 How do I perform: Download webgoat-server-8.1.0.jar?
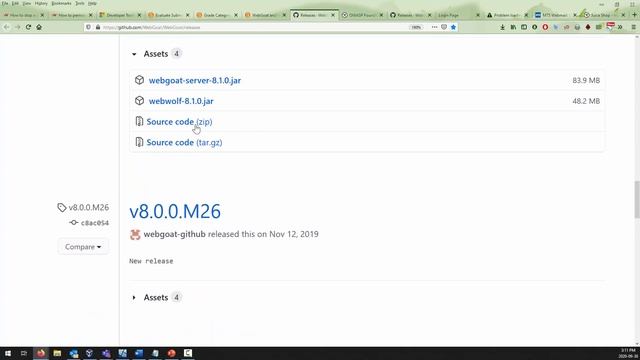[x=195, y=80]
